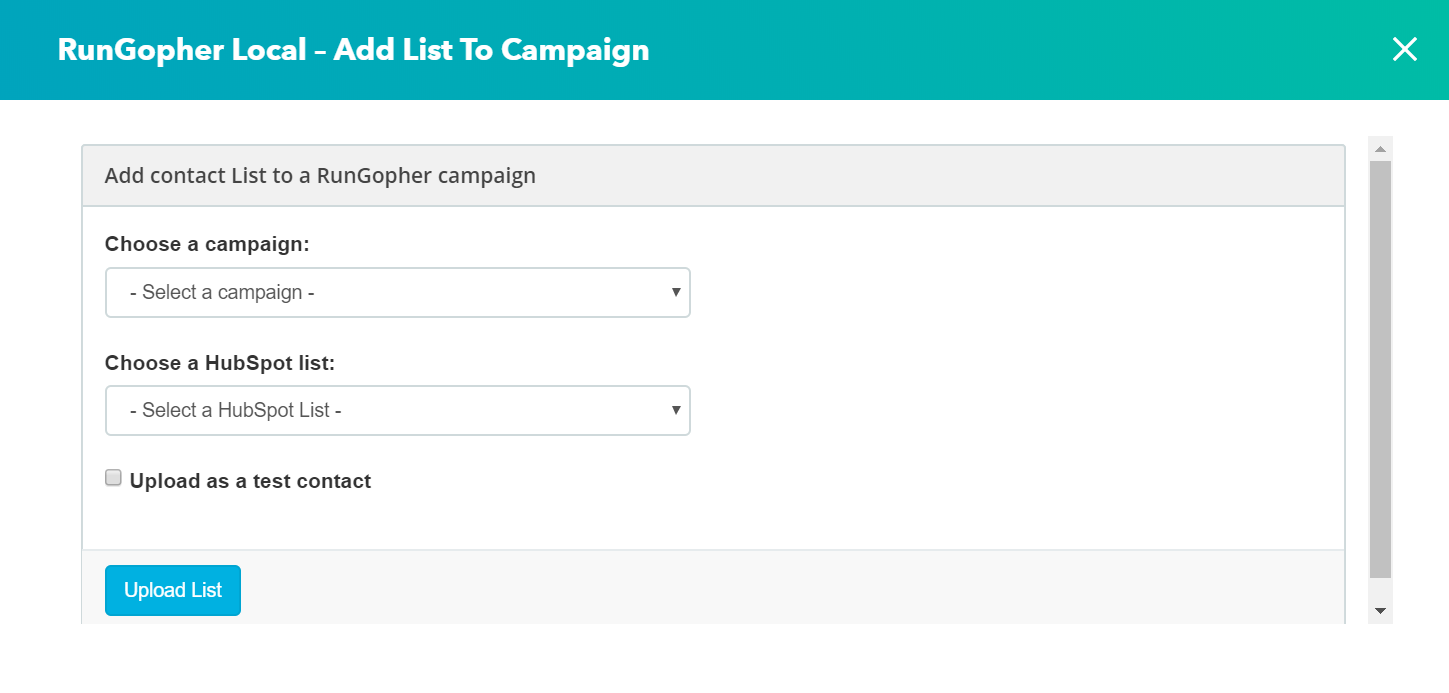Image resolution: width=1449 pixels, height=693 pixels.
Task: Click the scrollbar track below the thumb
Action: pos(1380,590)
